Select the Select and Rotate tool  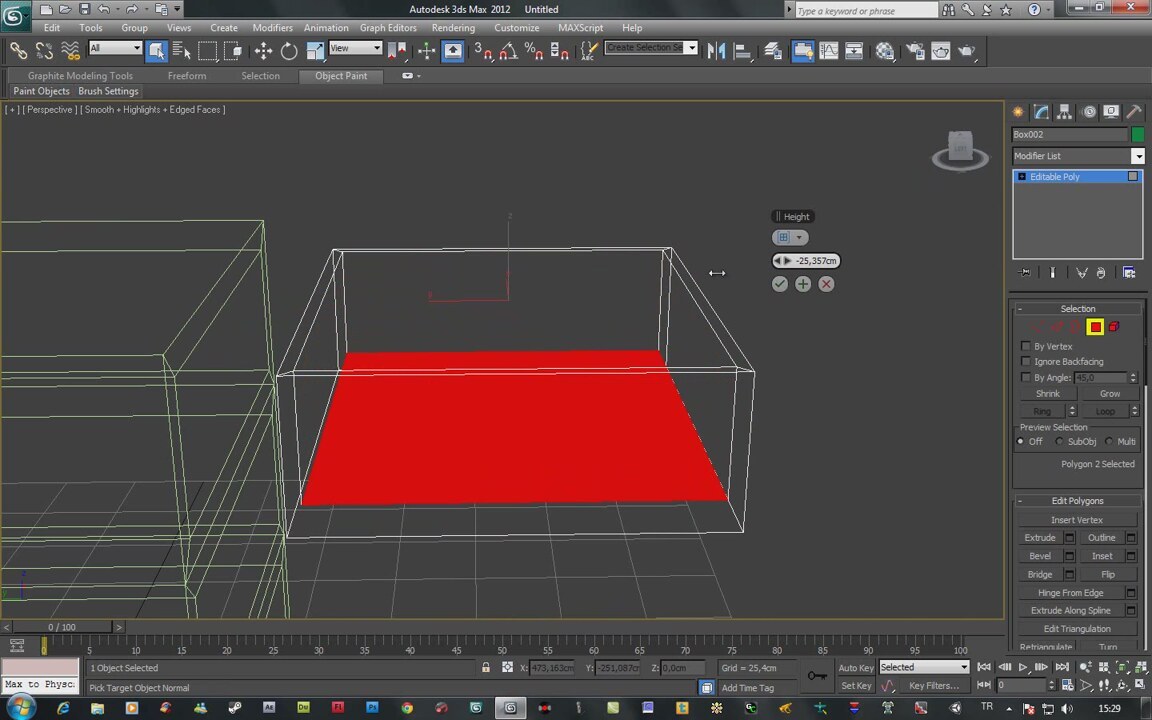(x=289, y=51)
